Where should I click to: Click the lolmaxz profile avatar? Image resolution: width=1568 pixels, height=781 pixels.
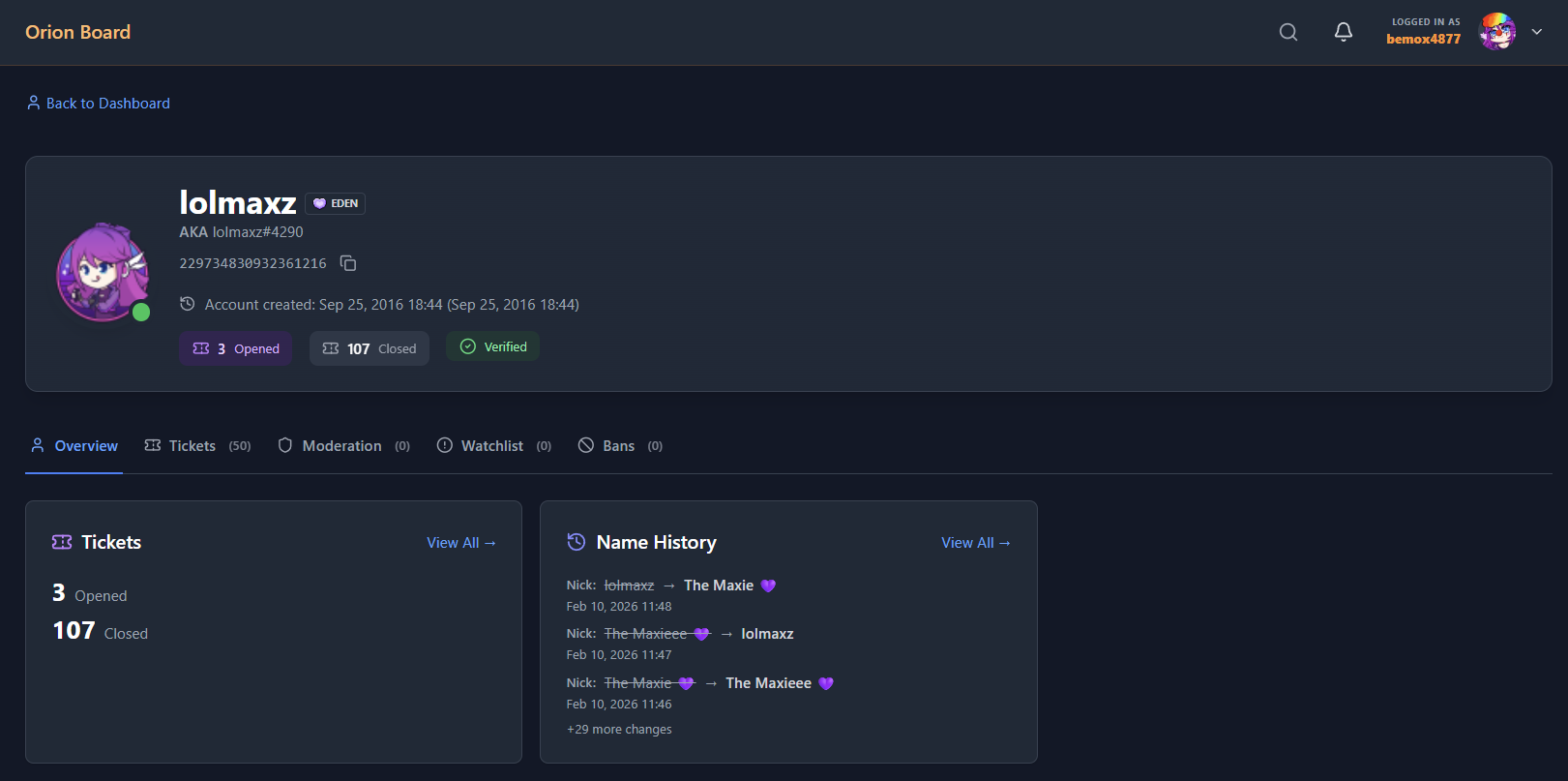pyautogui.click(x=103, y=273)
